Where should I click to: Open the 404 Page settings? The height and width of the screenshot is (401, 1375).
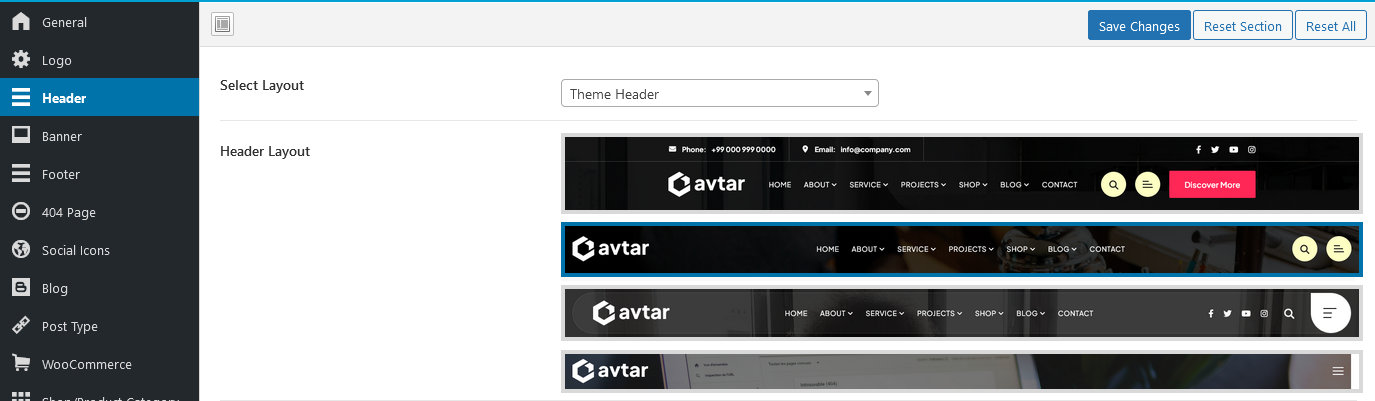(x=100, y=212)
